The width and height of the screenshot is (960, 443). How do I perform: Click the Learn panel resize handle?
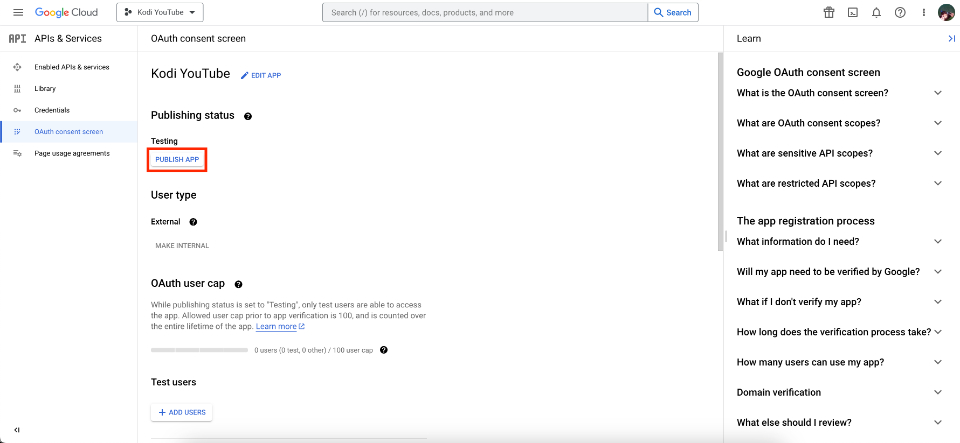726,235
